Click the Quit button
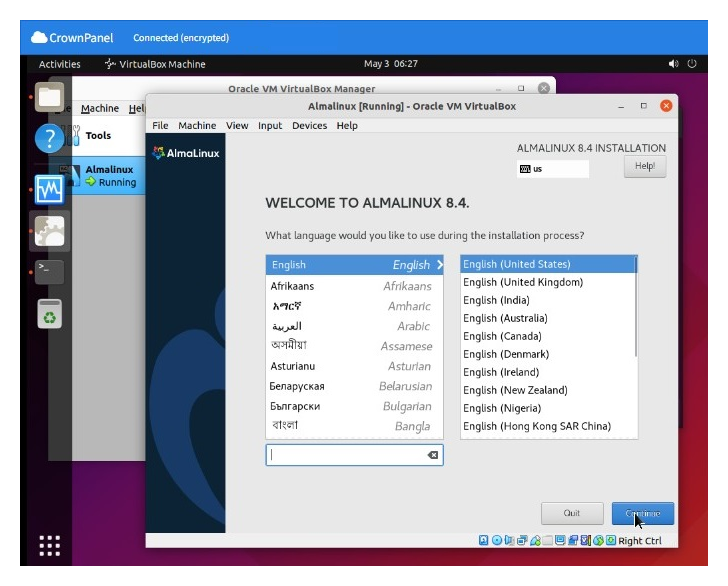This screenshot has height=586, width=728. coord(572,513)
